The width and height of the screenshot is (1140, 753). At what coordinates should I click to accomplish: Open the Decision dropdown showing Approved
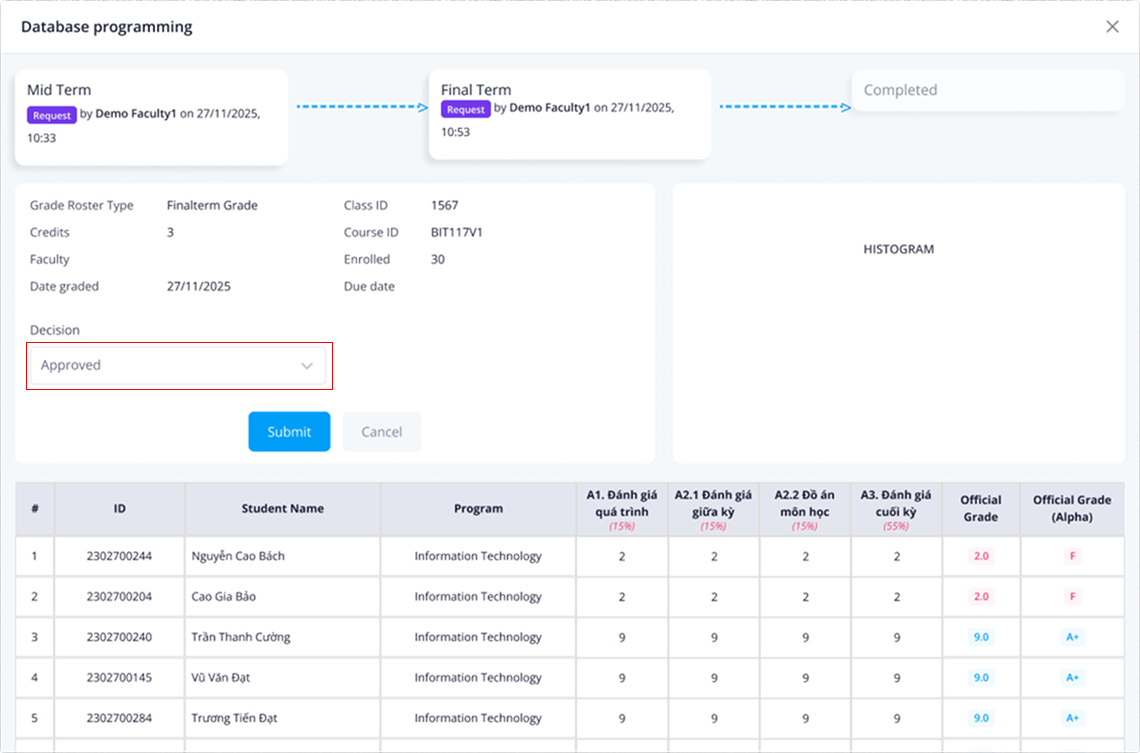coord(178,365)
